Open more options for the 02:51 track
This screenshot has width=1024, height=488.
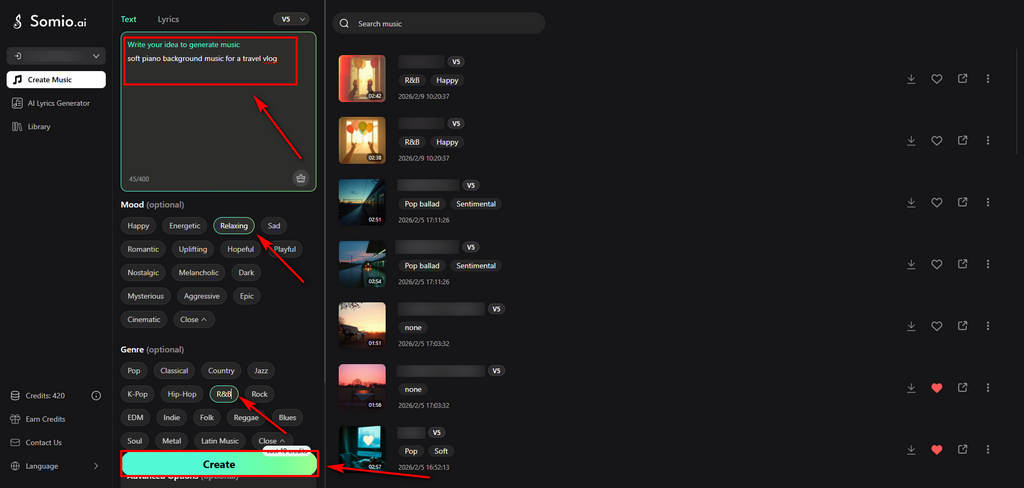click(x=987, y=203)
